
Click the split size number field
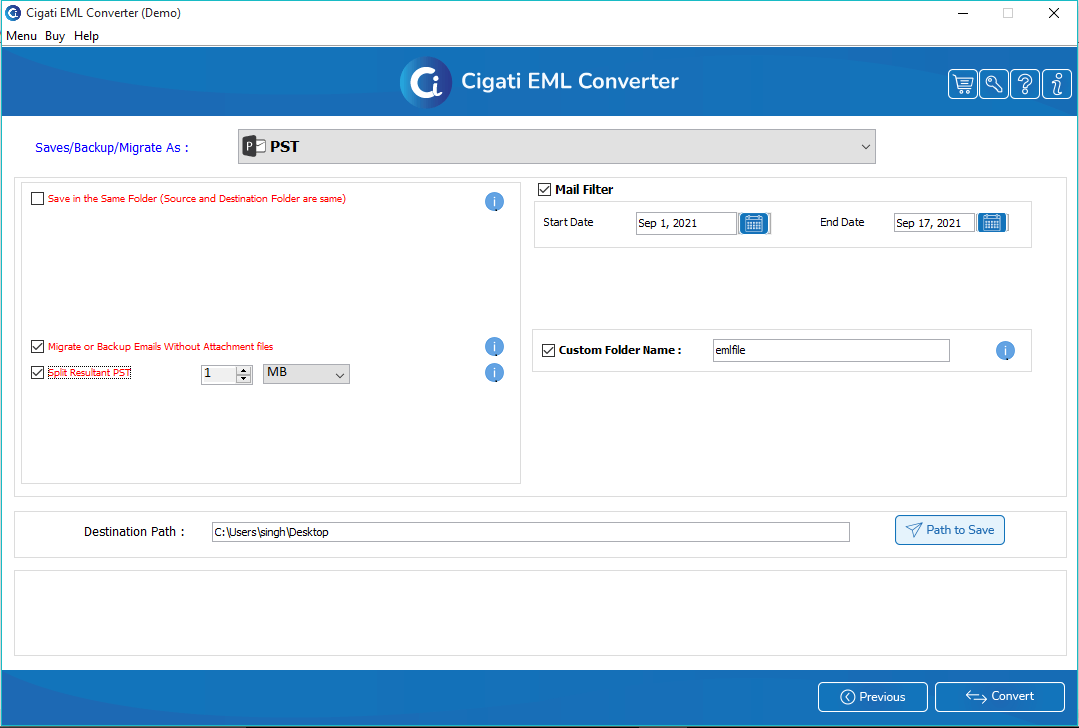coord(219,374)
